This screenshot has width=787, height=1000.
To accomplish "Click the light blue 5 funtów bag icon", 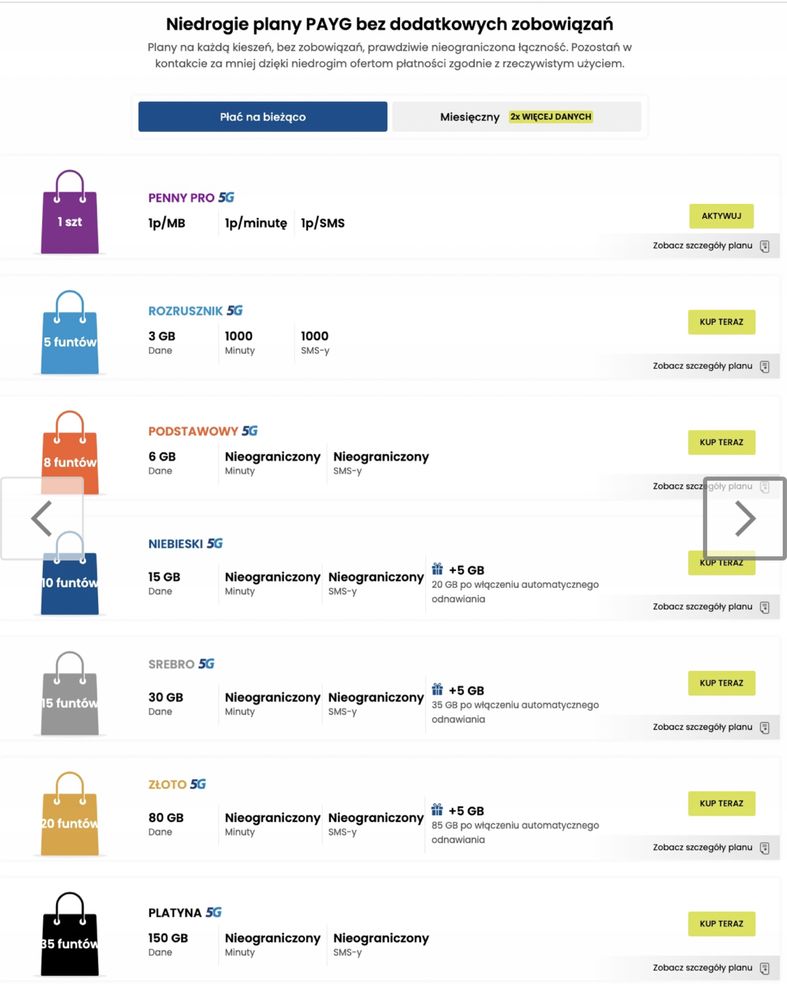I will click(70, 332).
